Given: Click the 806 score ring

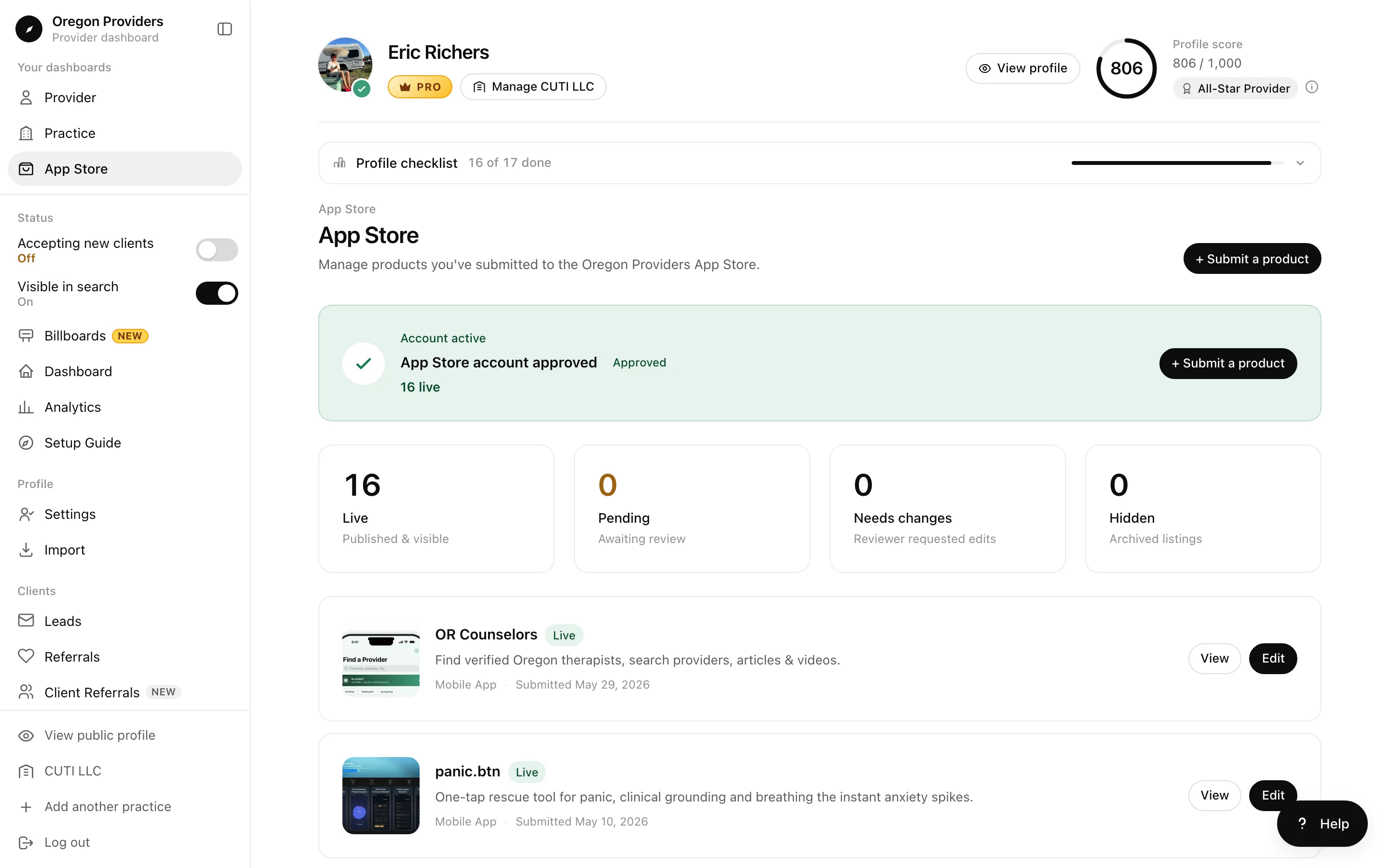Looking at the screenshot, I should point(1126,68).
